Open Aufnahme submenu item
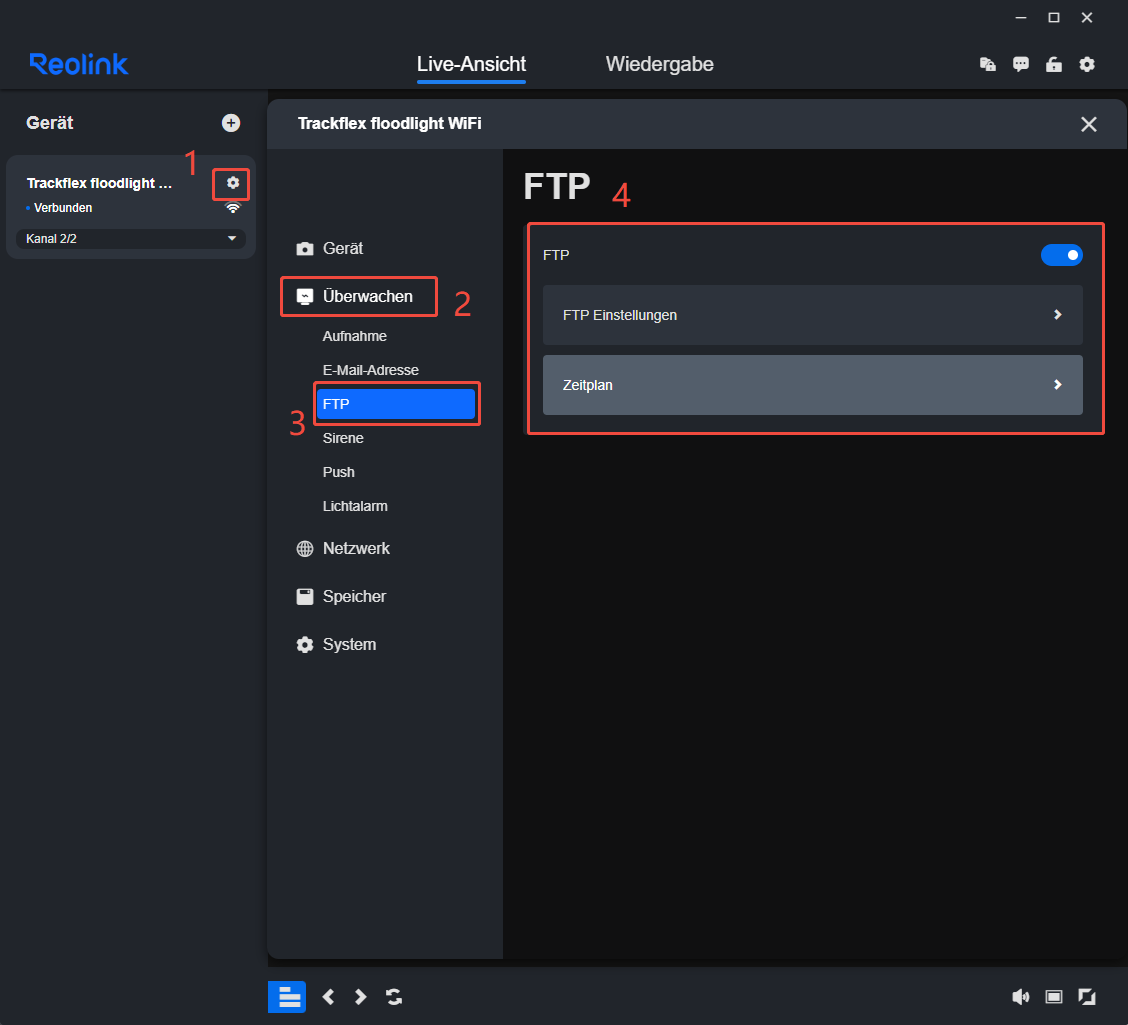This screenshot has height=1025, width=1128. (x=355, y=336)
